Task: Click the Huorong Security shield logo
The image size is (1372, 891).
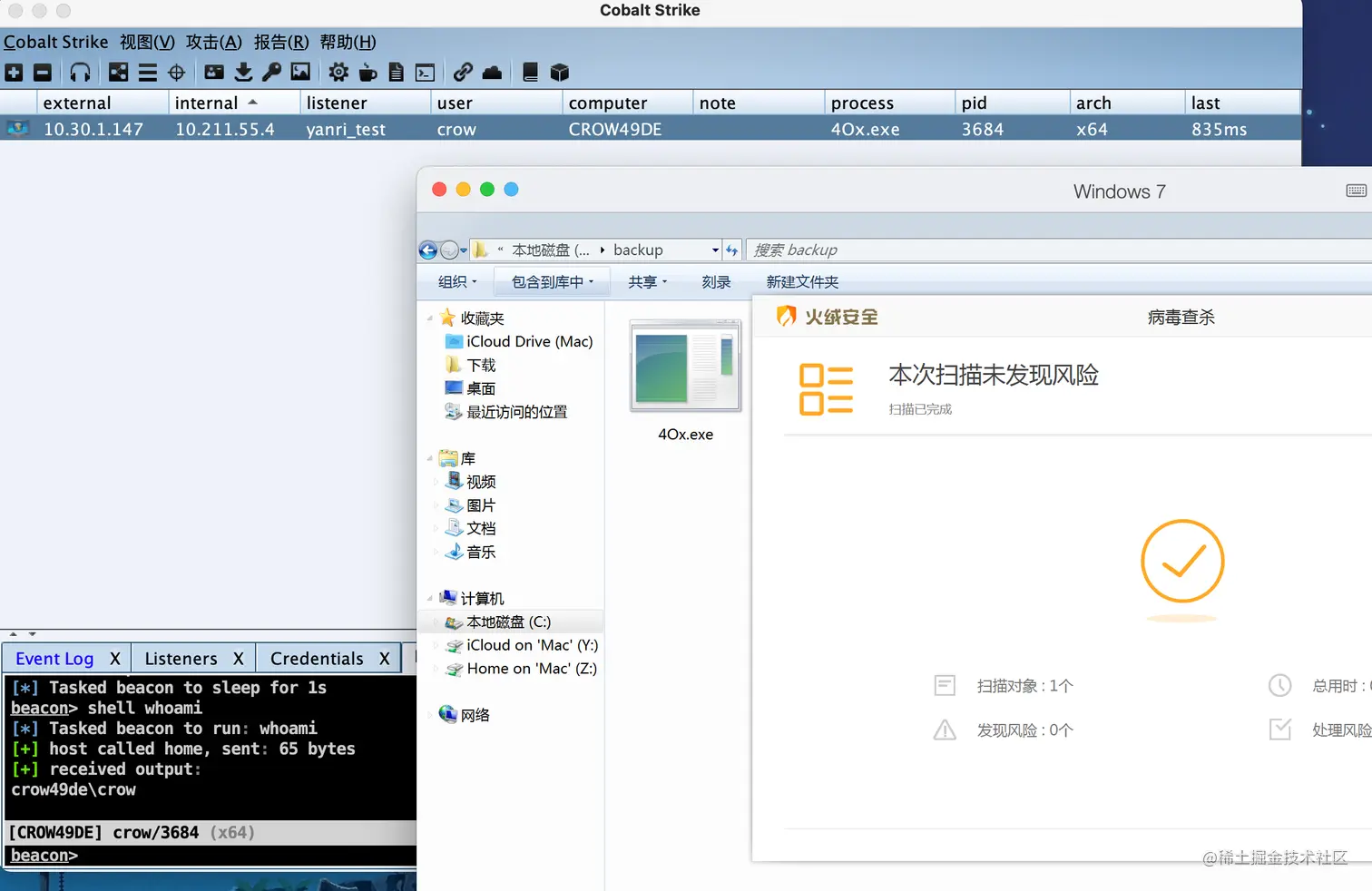Action: pos(787,317)
